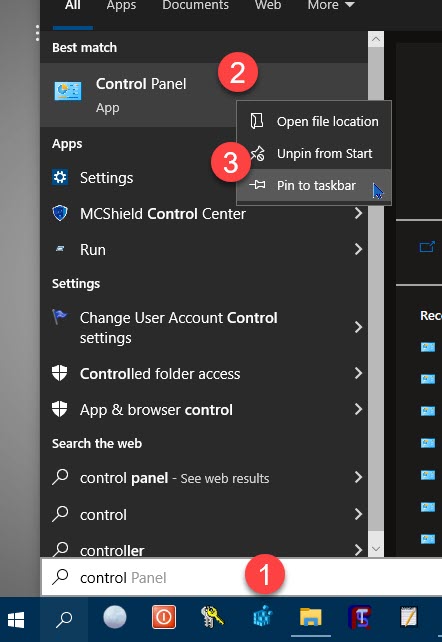Screen dimensions: 442x642
Task: Click the Windows Start button
Action: (x=16, y=619)
